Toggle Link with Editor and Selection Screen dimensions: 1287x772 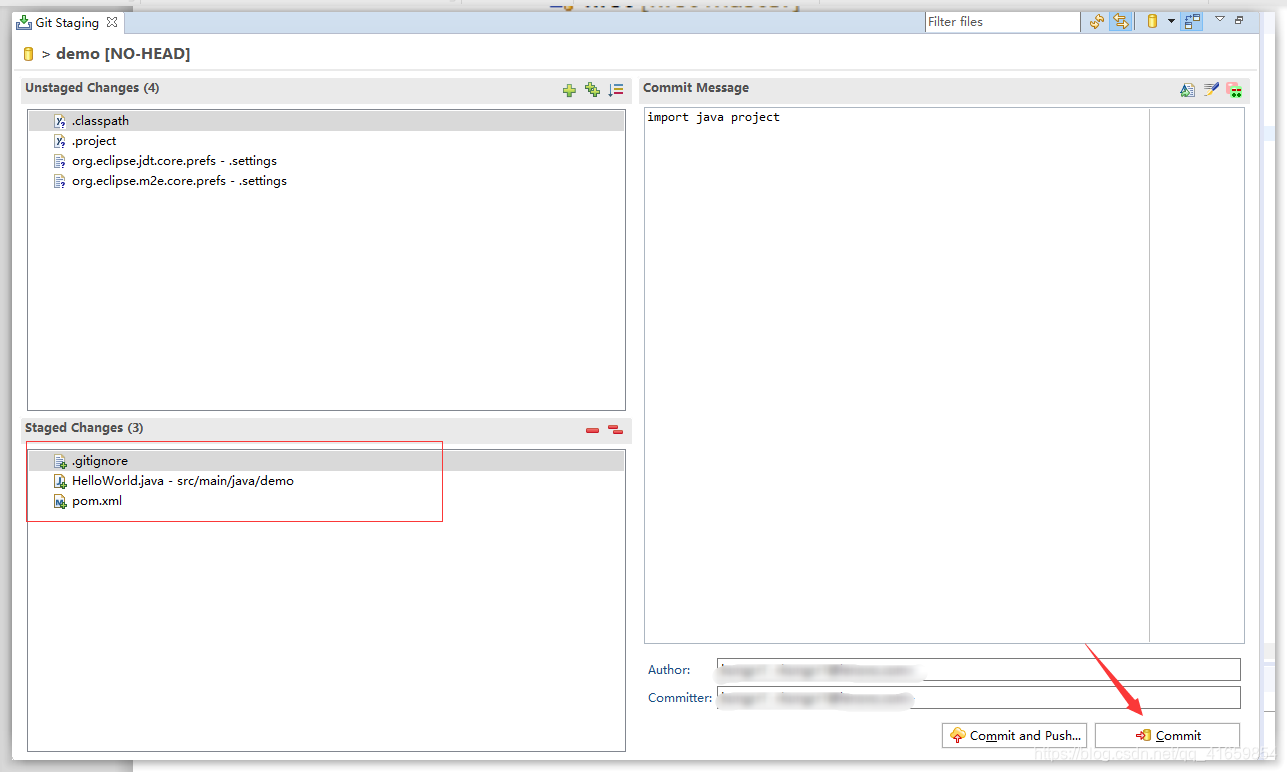[1121, 21]
